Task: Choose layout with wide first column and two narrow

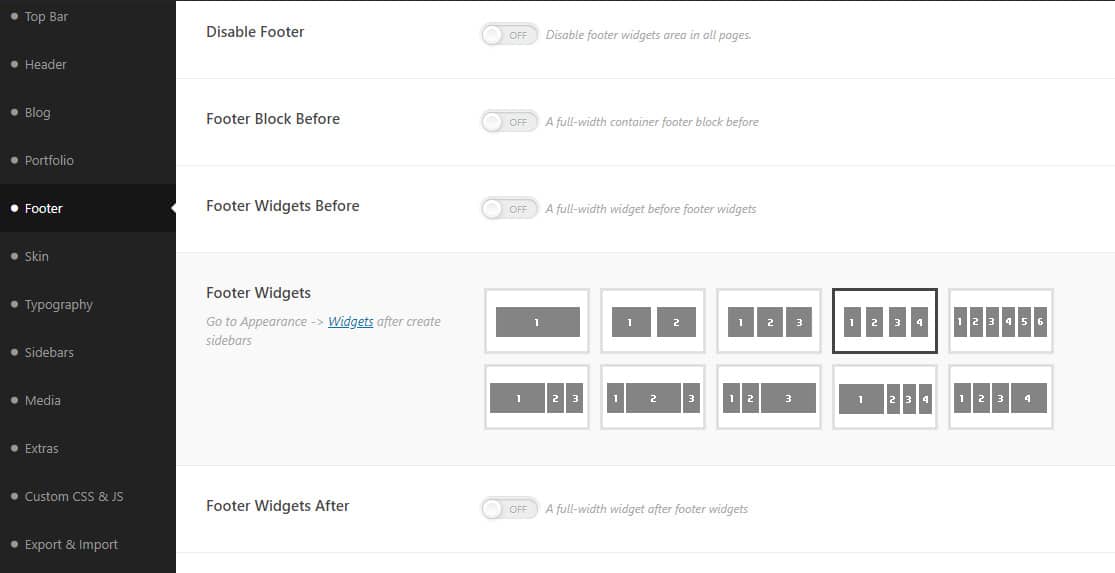Action: pos(537,397)
